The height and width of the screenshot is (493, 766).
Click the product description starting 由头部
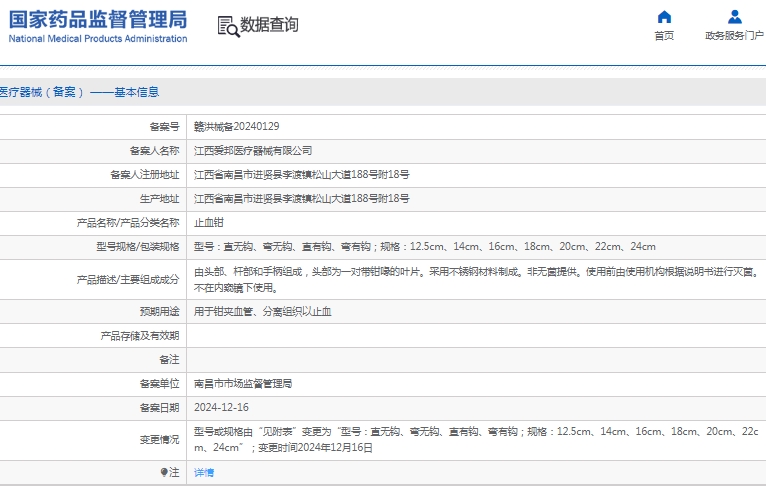[476, 279]
